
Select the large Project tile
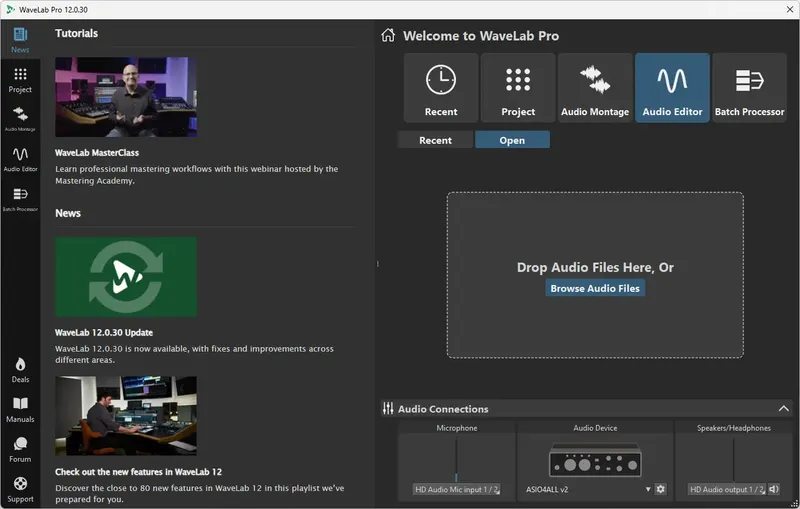(518, 88)
